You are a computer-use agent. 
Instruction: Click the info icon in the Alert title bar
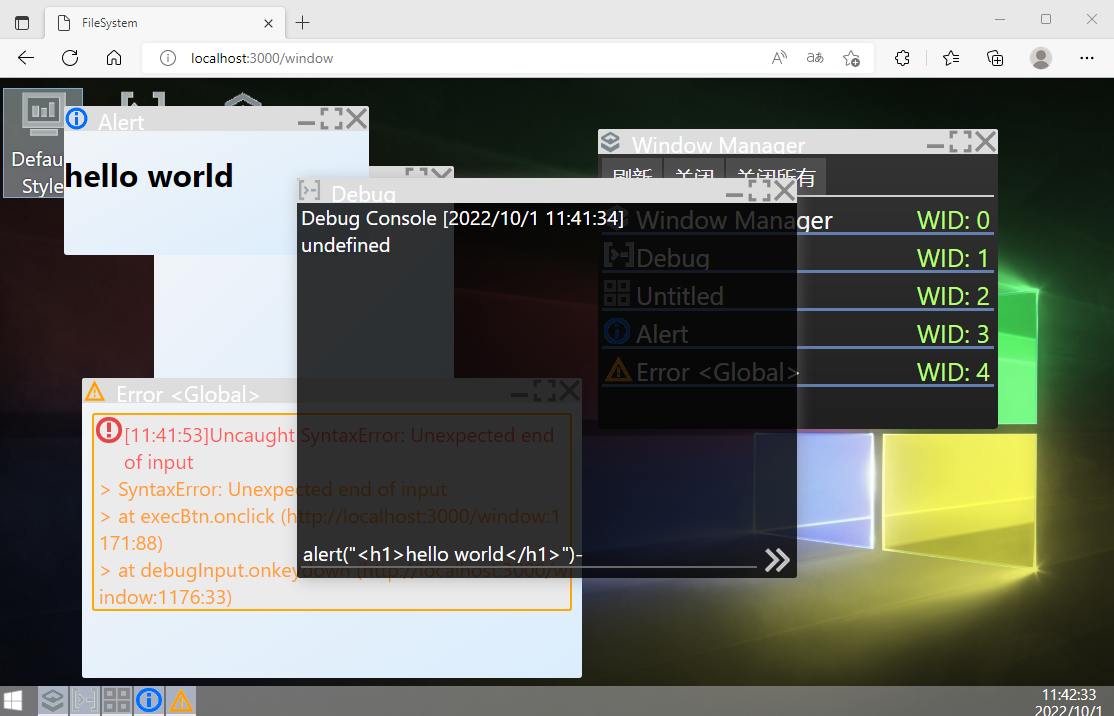click(x=77, y=119)
